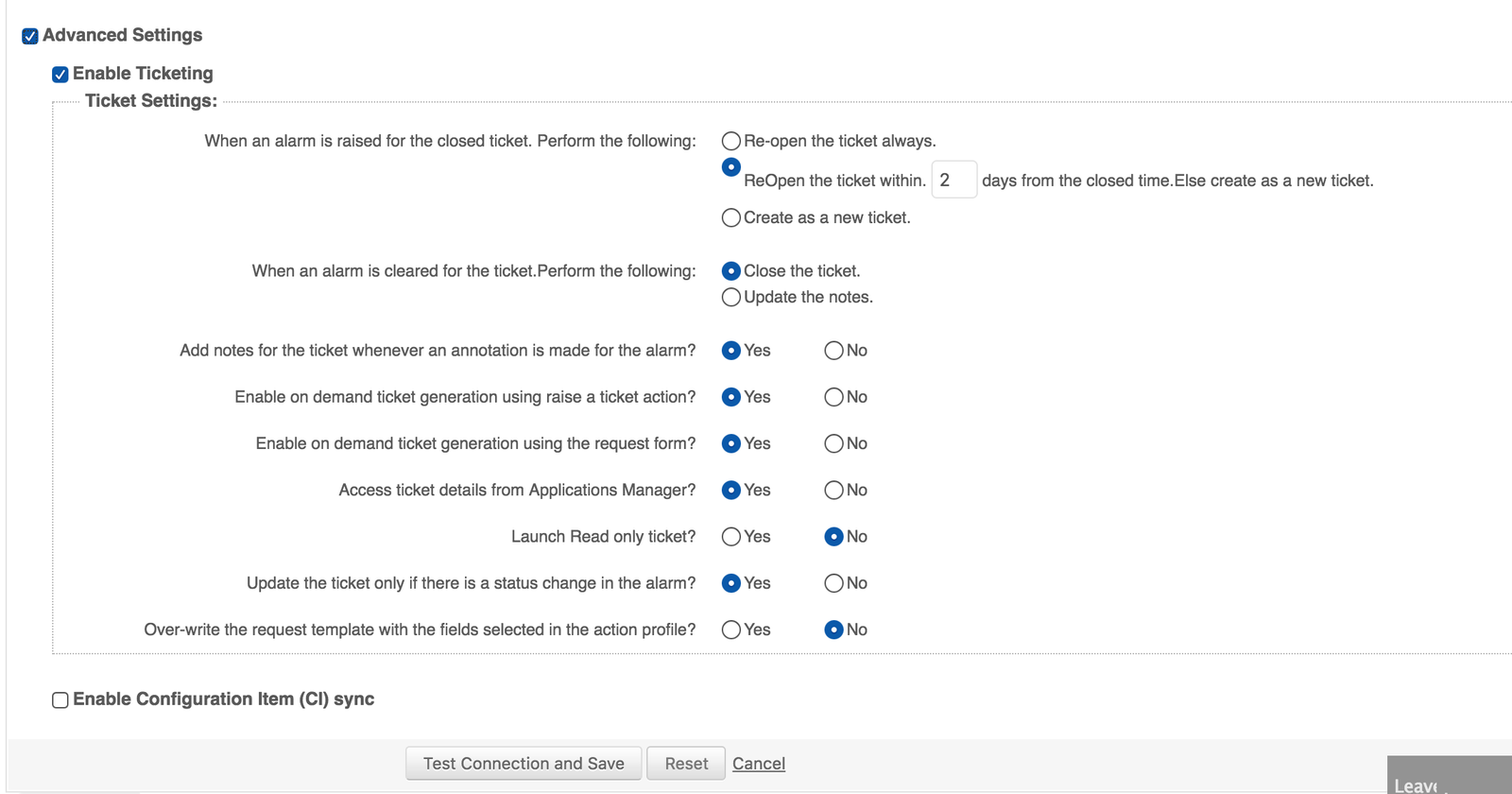Select 'ReOpen the ticket within' days radio
The width and height of the screenshot is (1512, 794).
pos(730,167)
